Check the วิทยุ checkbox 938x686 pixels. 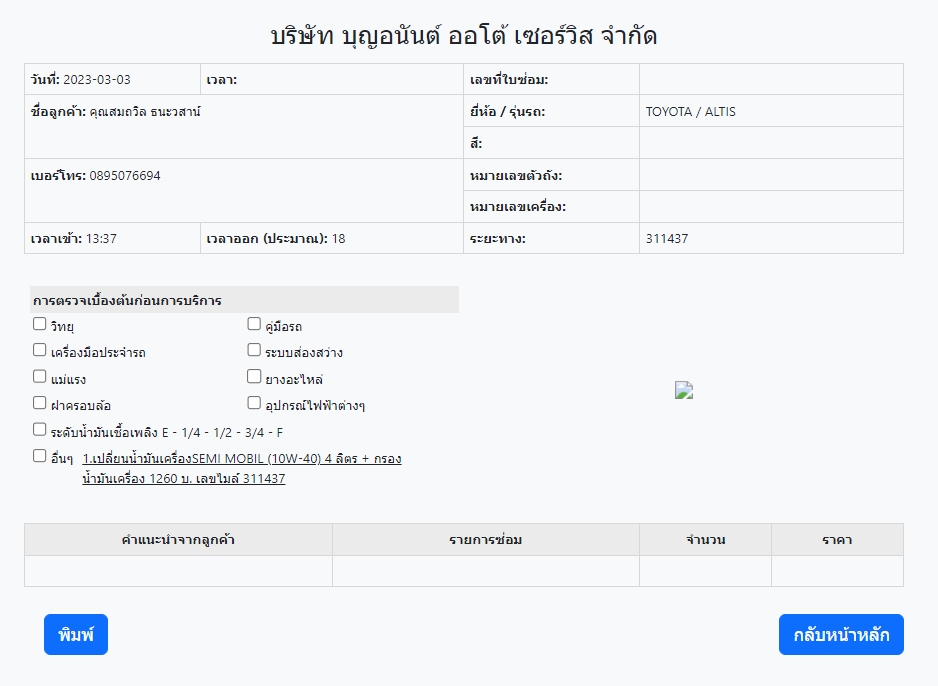(x=40, y=324)
